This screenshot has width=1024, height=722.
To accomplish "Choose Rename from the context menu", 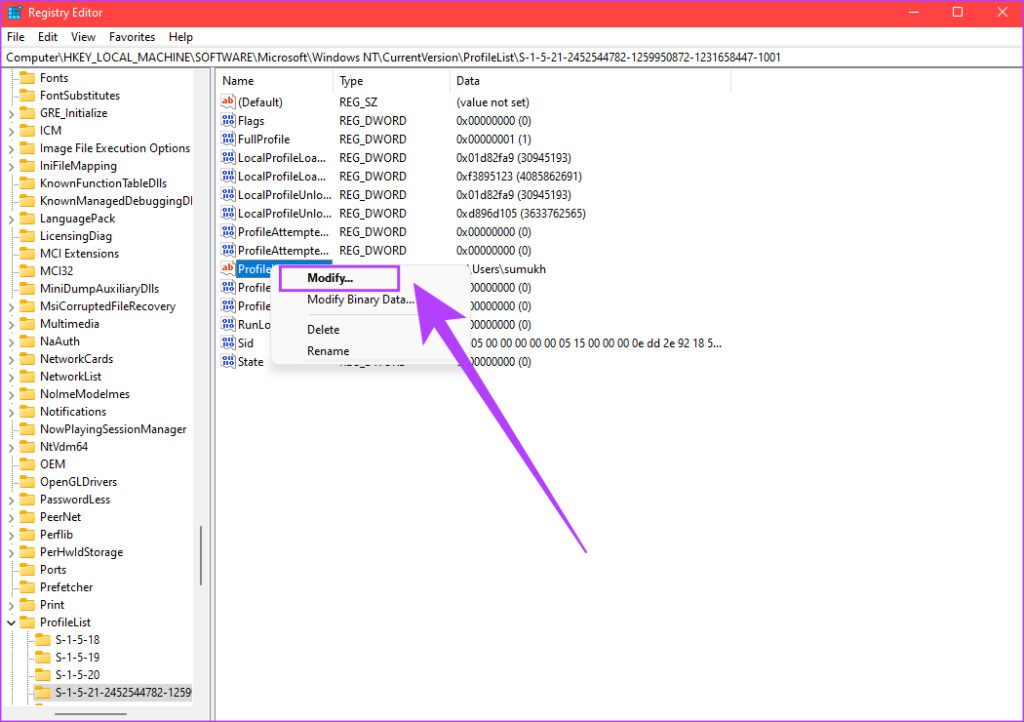I will coord(328,351).
